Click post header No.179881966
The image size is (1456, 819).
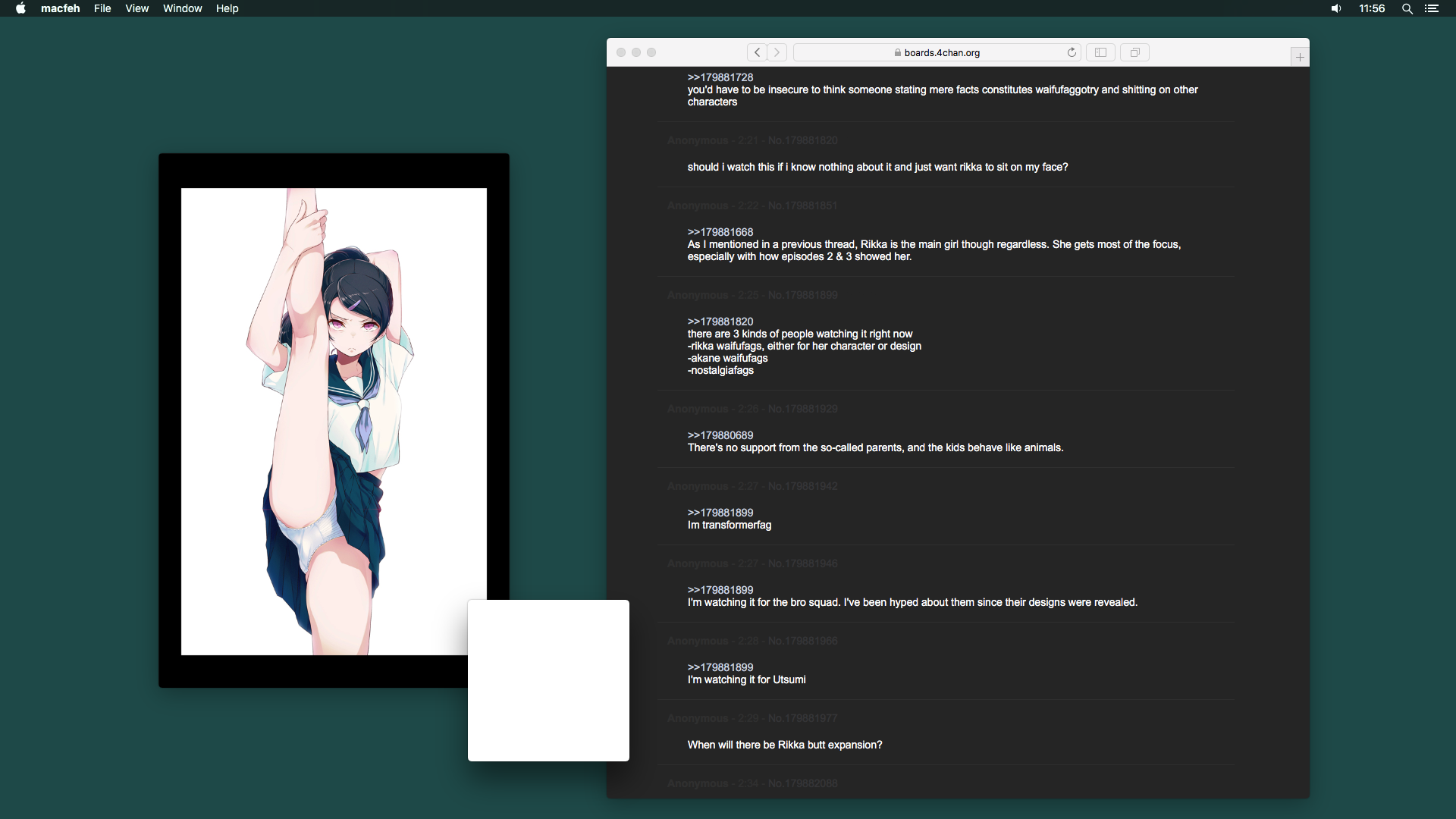[802, 641]
